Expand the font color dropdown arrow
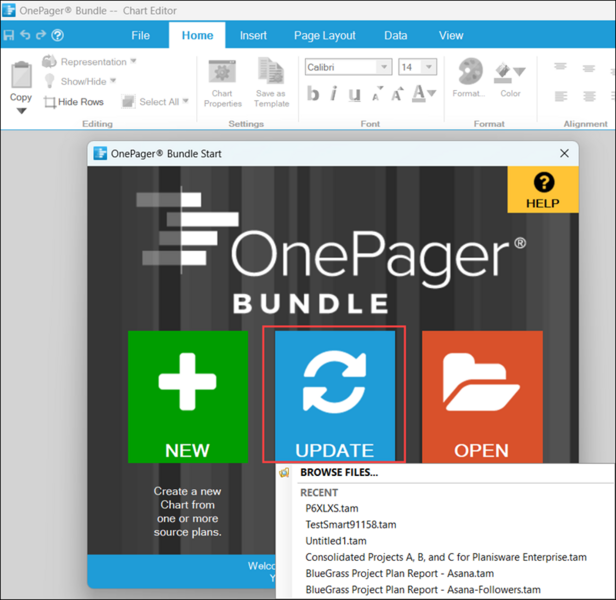Screen dimensions: 616x600 pyautogui.click(x=432, y=94)
